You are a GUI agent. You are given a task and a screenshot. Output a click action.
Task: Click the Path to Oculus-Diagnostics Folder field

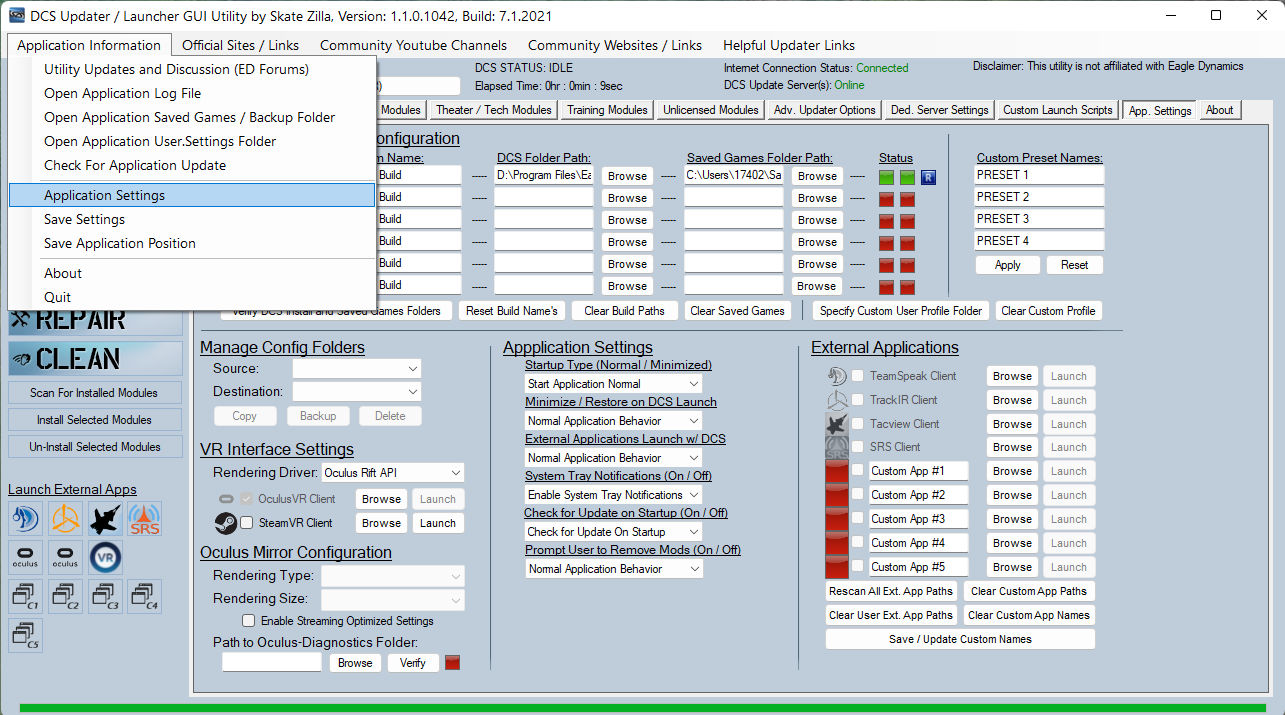click(x=272, y=662)
